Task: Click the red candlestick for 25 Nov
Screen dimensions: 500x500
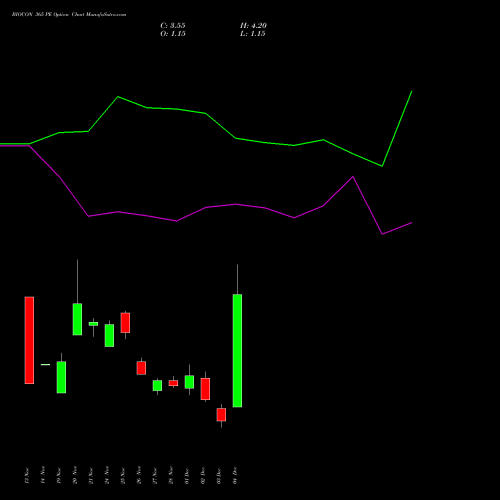Action: [125, 323]
